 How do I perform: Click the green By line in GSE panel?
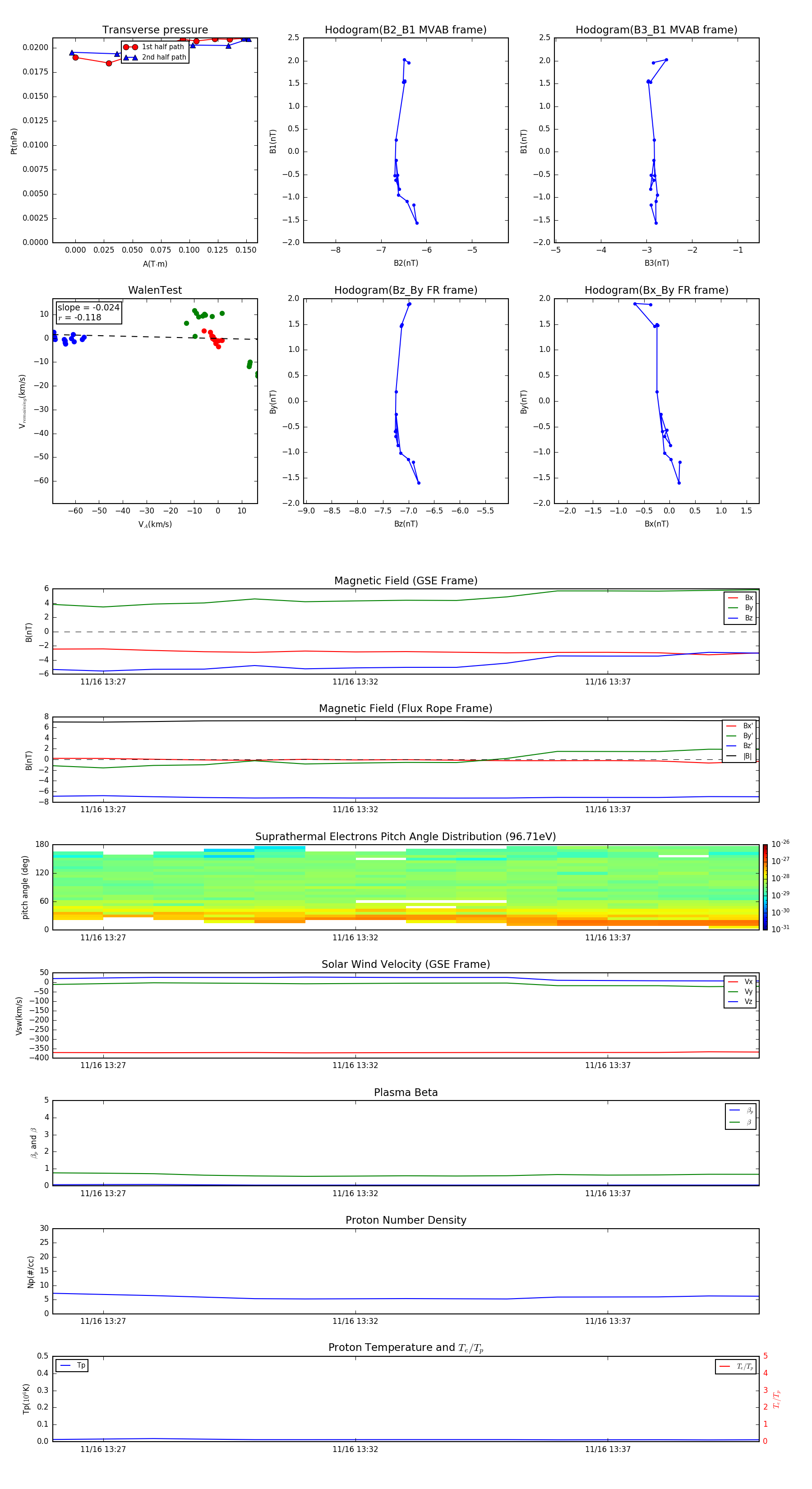(x=405, y=600)
